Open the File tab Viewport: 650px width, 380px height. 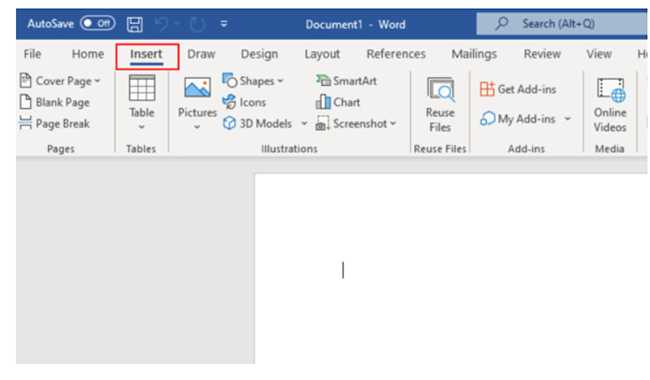tap(32, 54)
